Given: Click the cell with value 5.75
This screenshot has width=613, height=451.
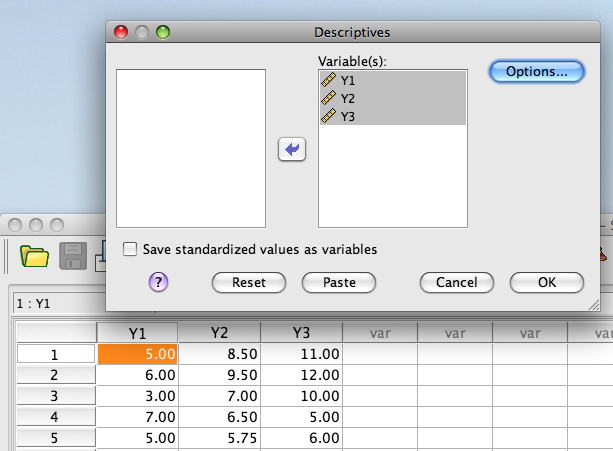Looking at the screenshot, I should [219, 438].
